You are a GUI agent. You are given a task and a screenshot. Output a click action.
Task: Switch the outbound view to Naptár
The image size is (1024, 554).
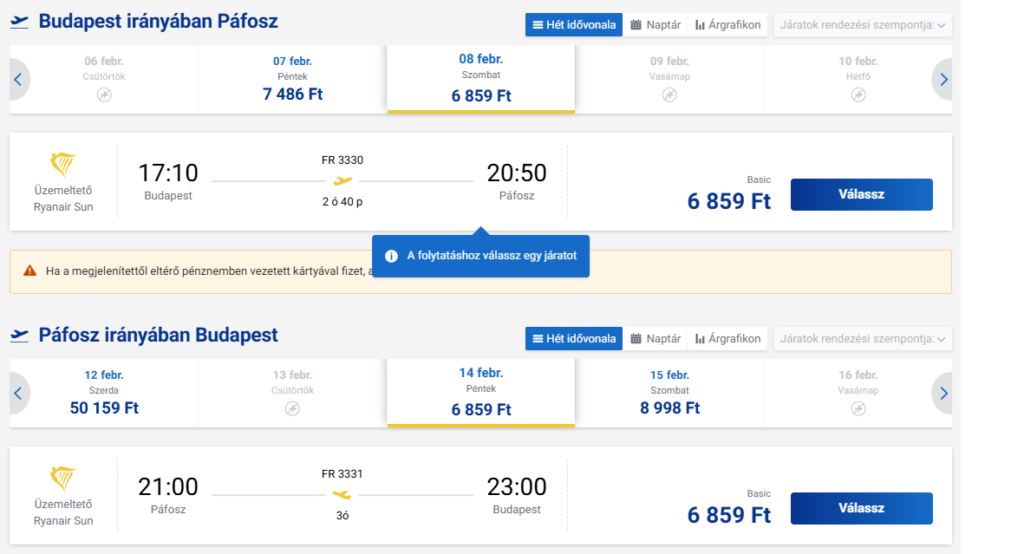[655, 24]
